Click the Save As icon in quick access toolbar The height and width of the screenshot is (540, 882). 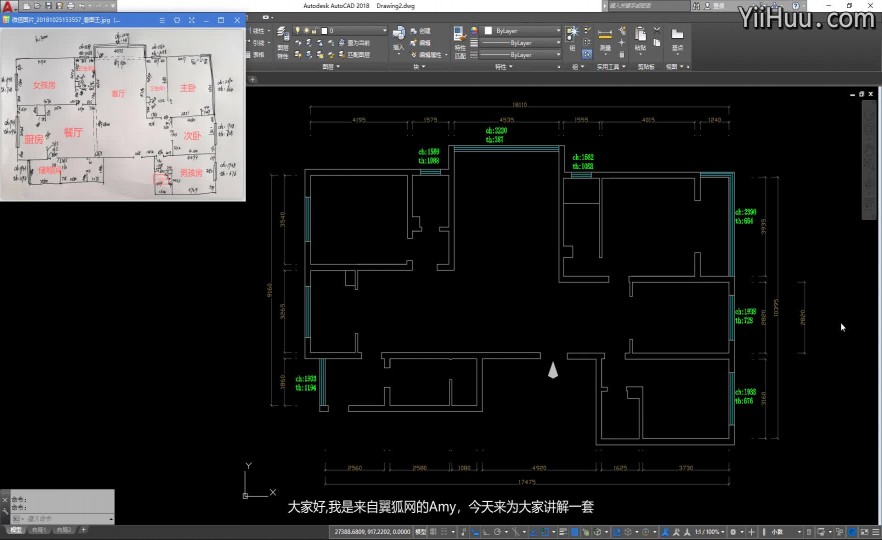click(59, 6)
